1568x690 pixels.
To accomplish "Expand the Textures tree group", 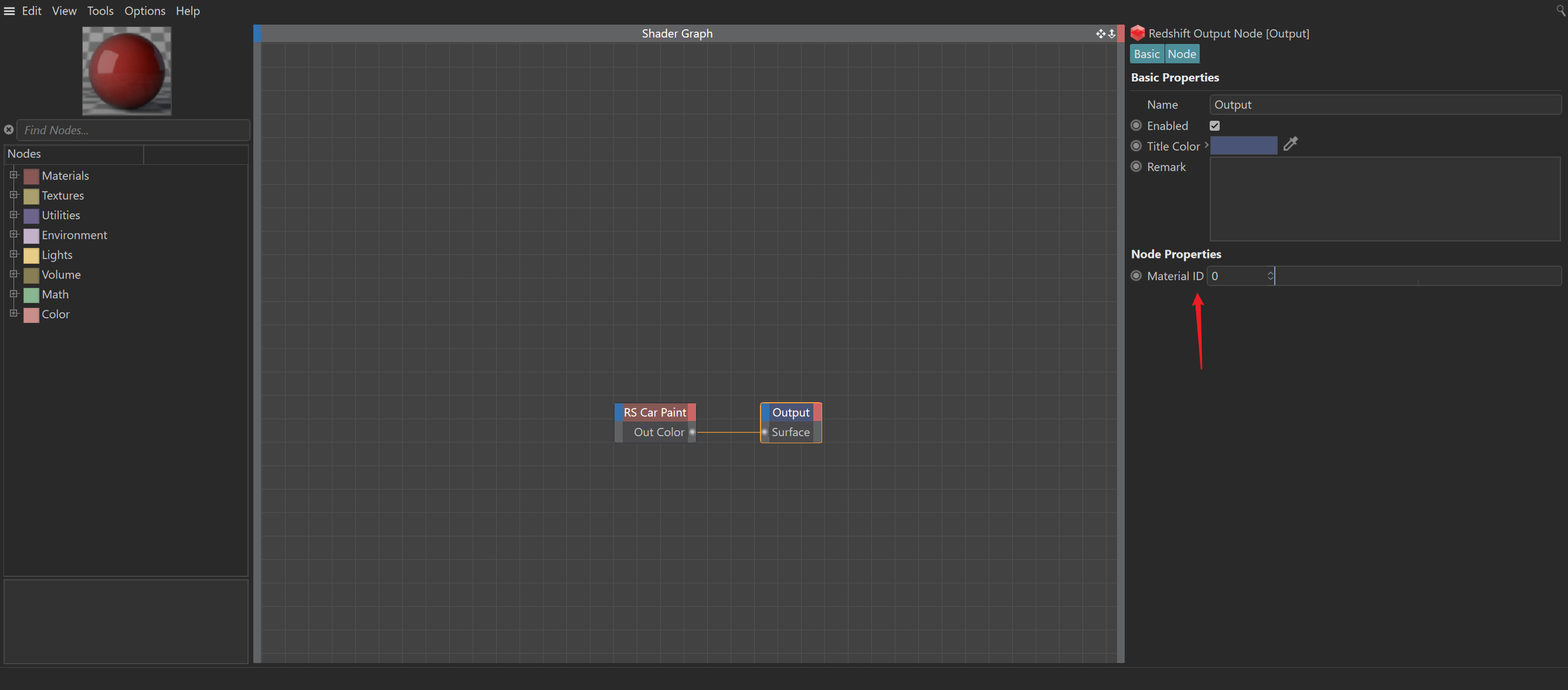I will (13, 195).
